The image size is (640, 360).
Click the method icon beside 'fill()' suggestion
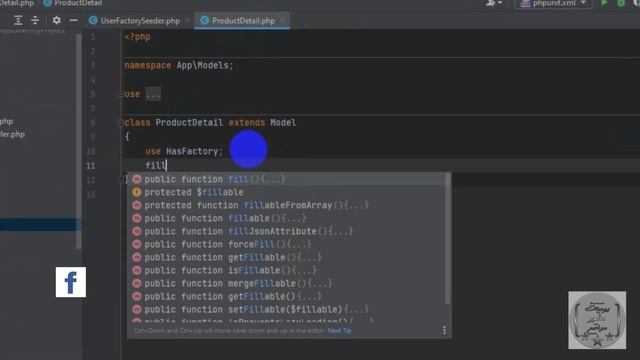(x=137, y=179)
